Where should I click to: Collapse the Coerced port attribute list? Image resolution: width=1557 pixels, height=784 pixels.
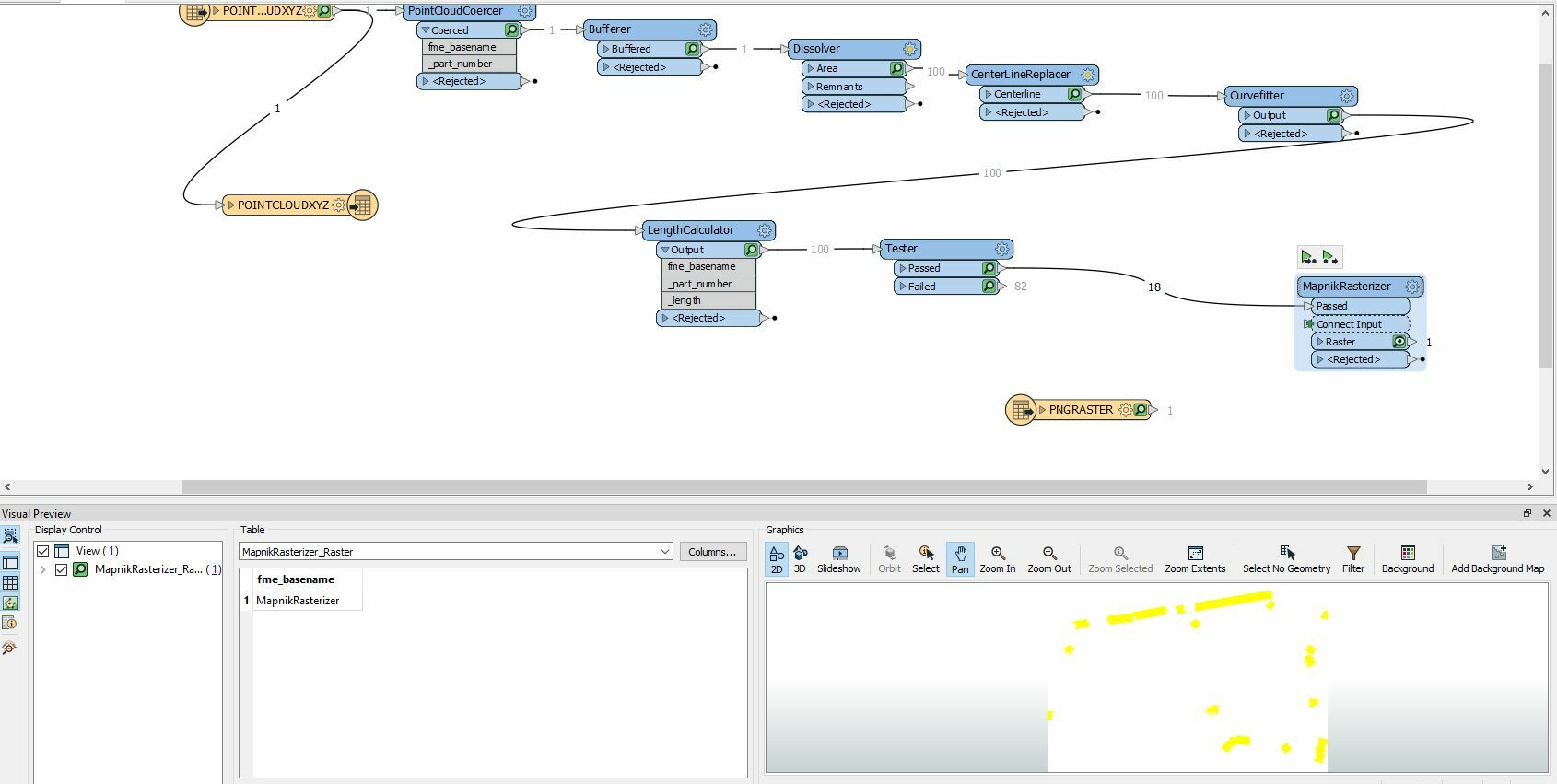click(426, 30)
